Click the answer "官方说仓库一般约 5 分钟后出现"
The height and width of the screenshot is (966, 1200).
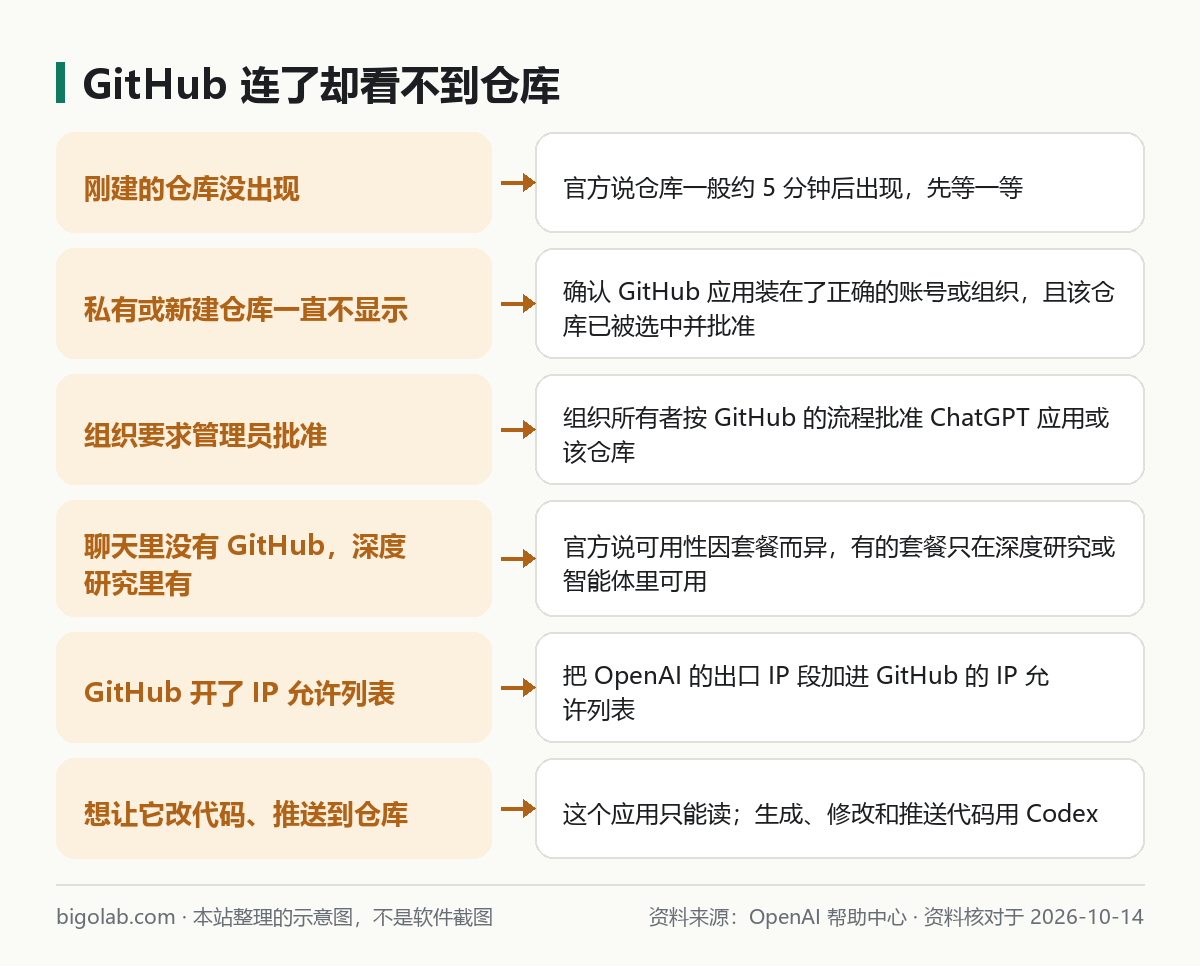(x=840, y=183)
